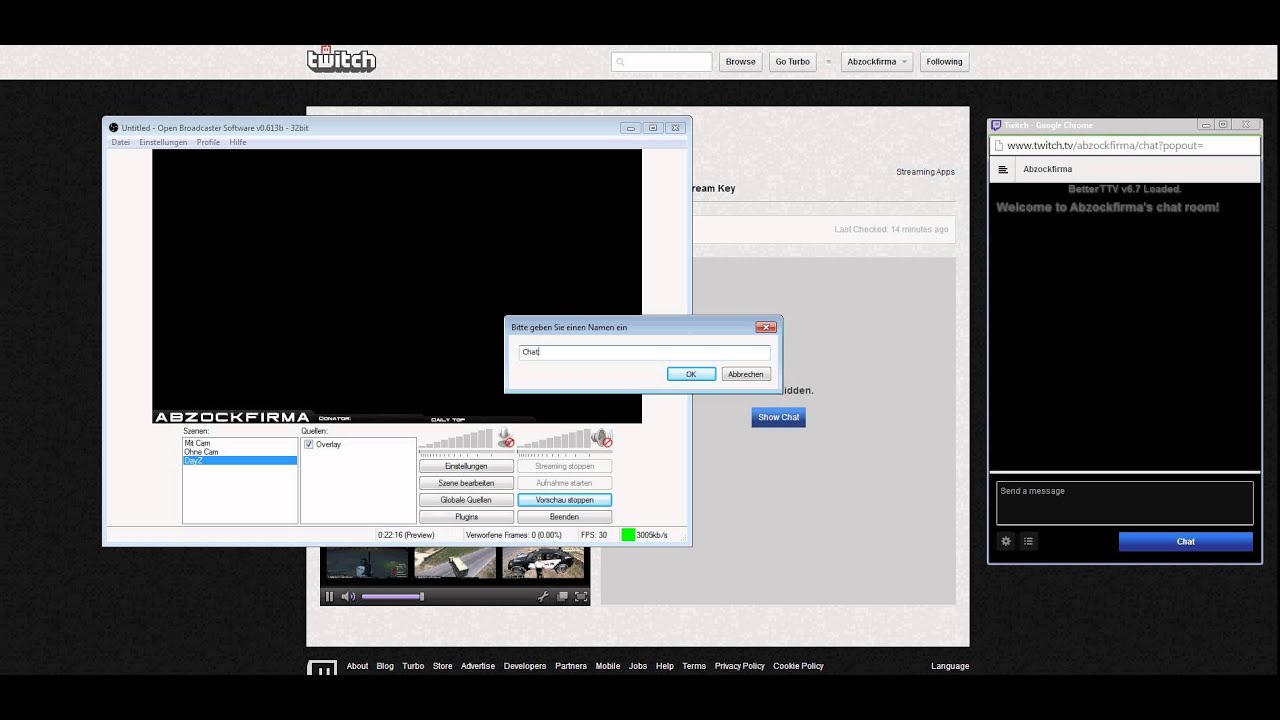Open the Profile menu

[x=208, y=142]
